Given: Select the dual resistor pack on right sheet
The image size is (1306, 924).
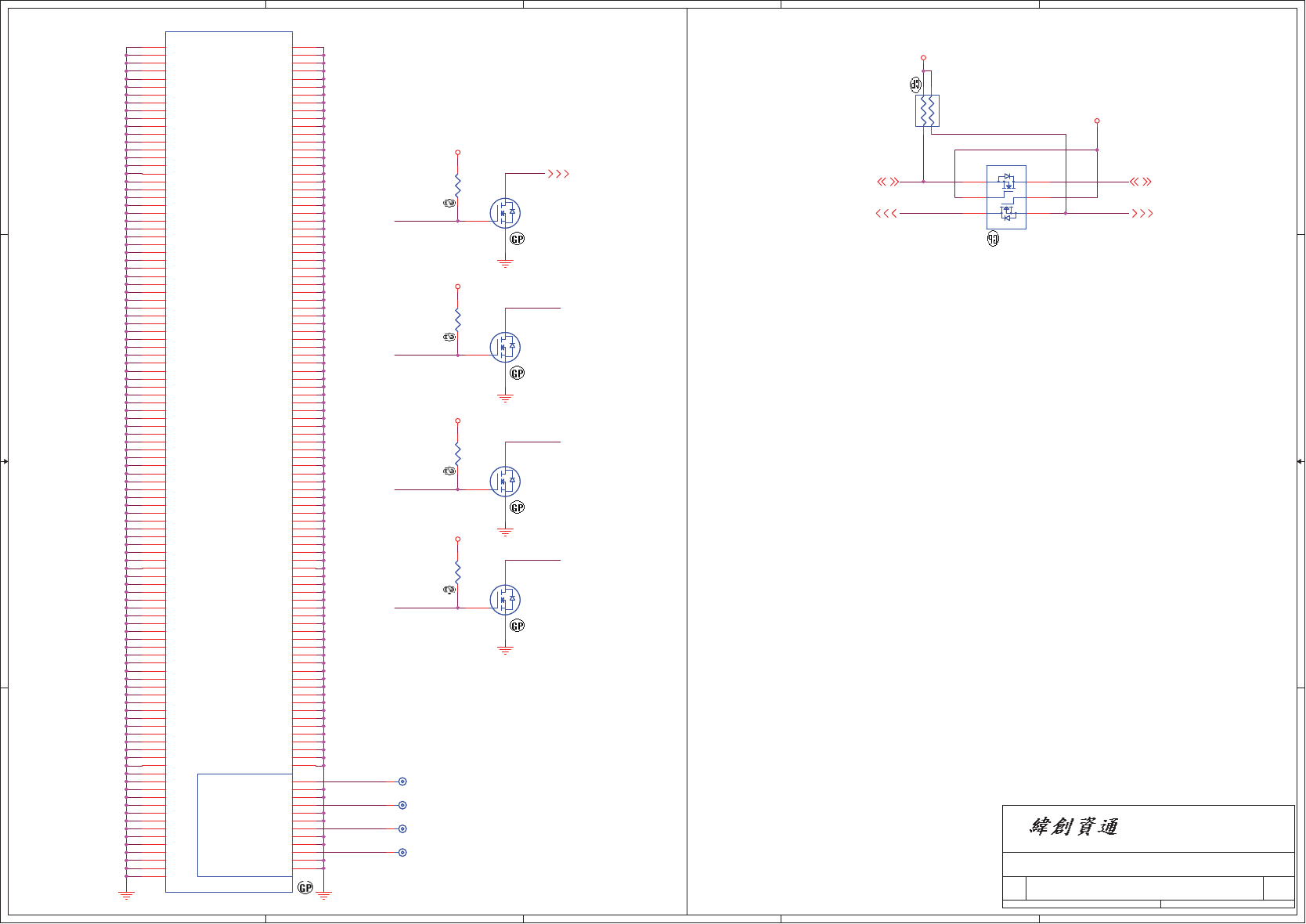Looking at the screenshot, I should 927,111.
